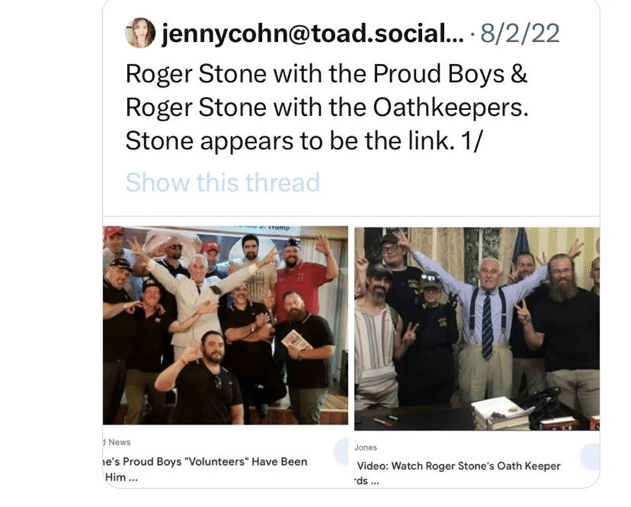The image size is (631, 507).
Task: Tap round button on Proud Boys article card
Action: pos(339,457)
